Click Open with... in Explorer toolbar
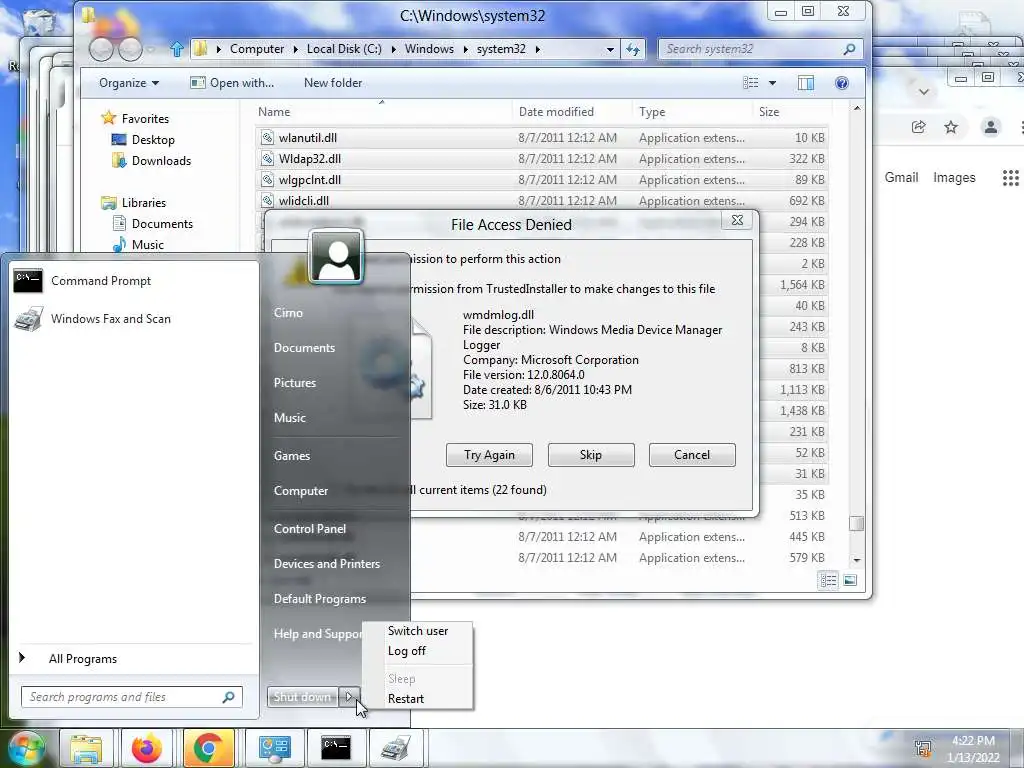This screenshot has height=768, width=1024. 232,83
